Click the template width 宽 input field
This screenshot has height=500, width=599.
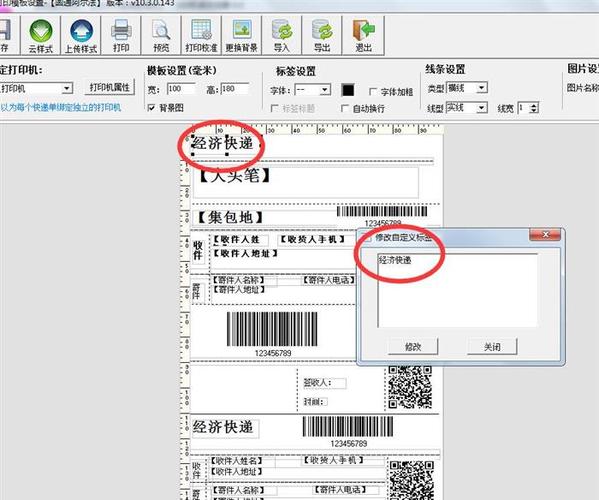[181, 89]
